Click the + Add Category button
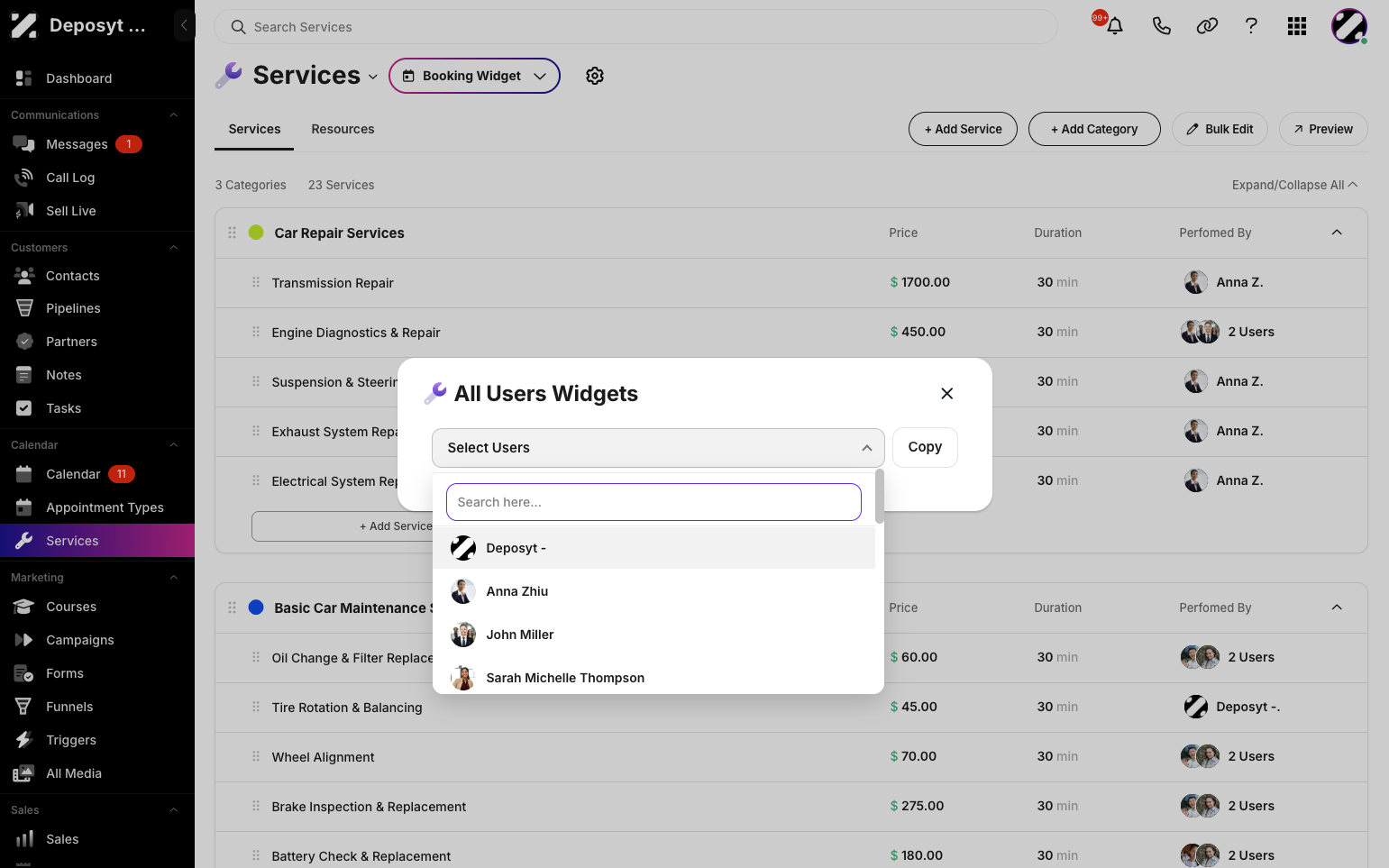Image resolution: width=1389 pixels, height=868 pixels. click(1094, 129)
